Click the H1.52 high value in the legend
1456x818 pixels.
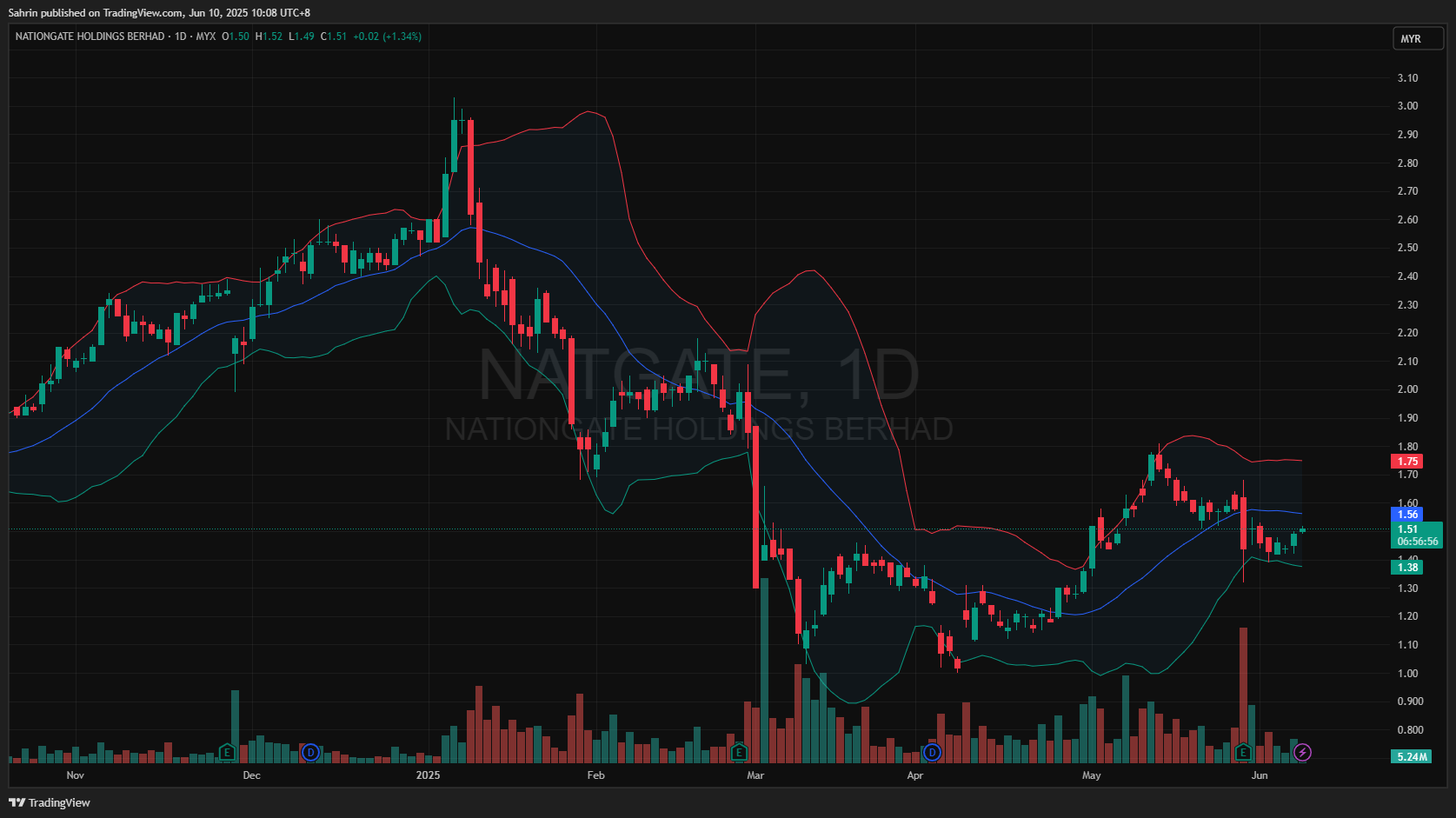tap(269, 37)
